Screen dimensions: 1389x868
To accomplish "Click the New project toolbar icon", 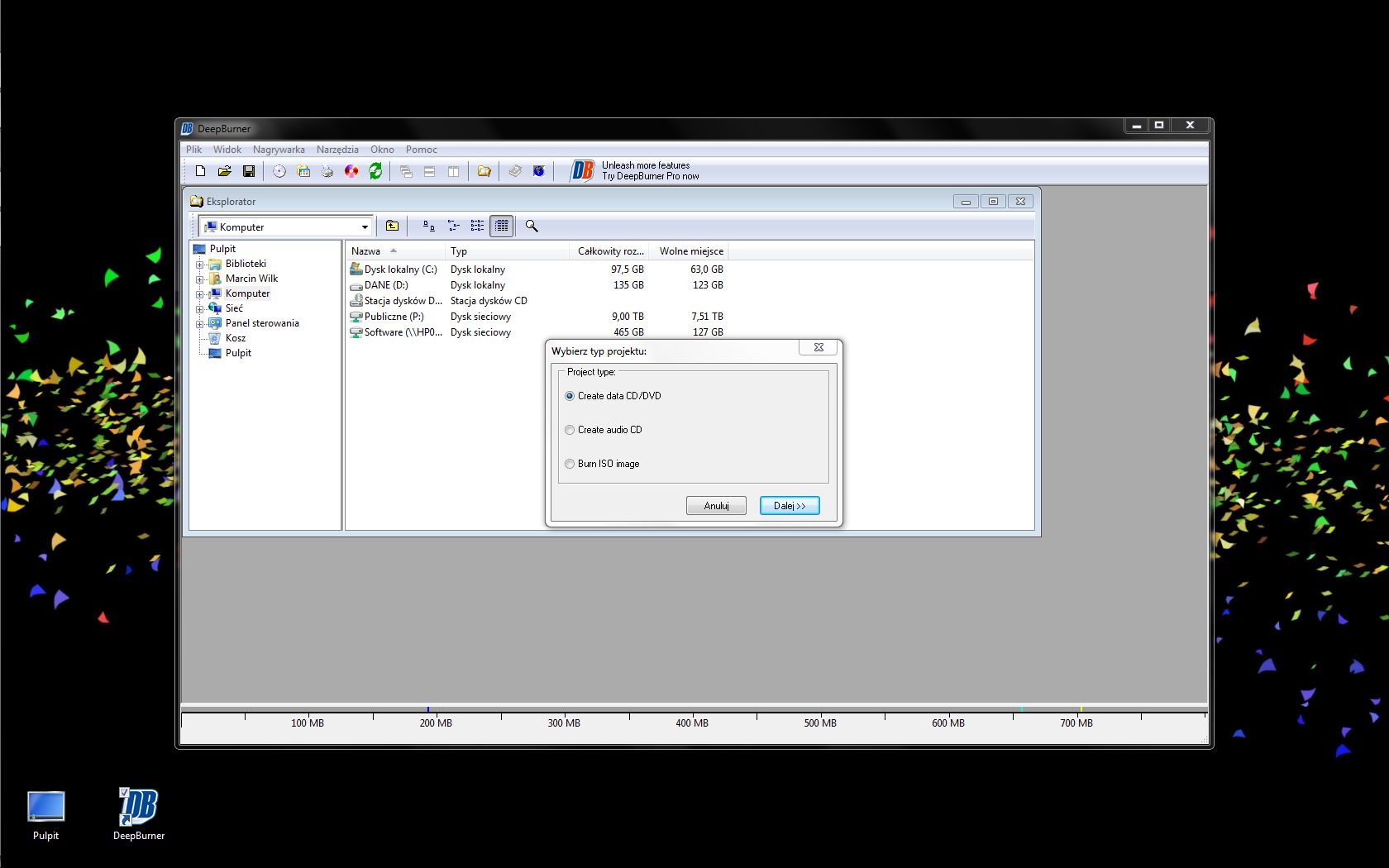I will 200,171.
